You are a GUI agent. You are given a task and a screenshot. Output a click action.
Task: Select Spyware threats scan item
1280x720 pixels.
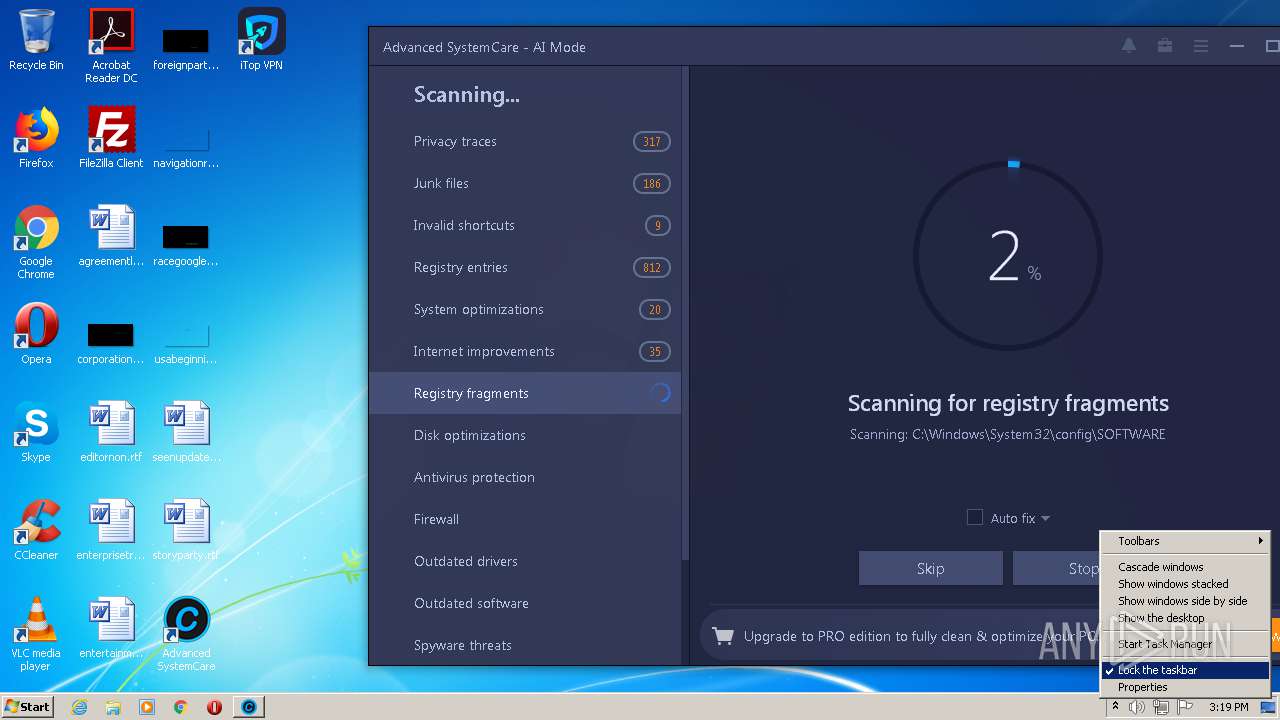525,645
